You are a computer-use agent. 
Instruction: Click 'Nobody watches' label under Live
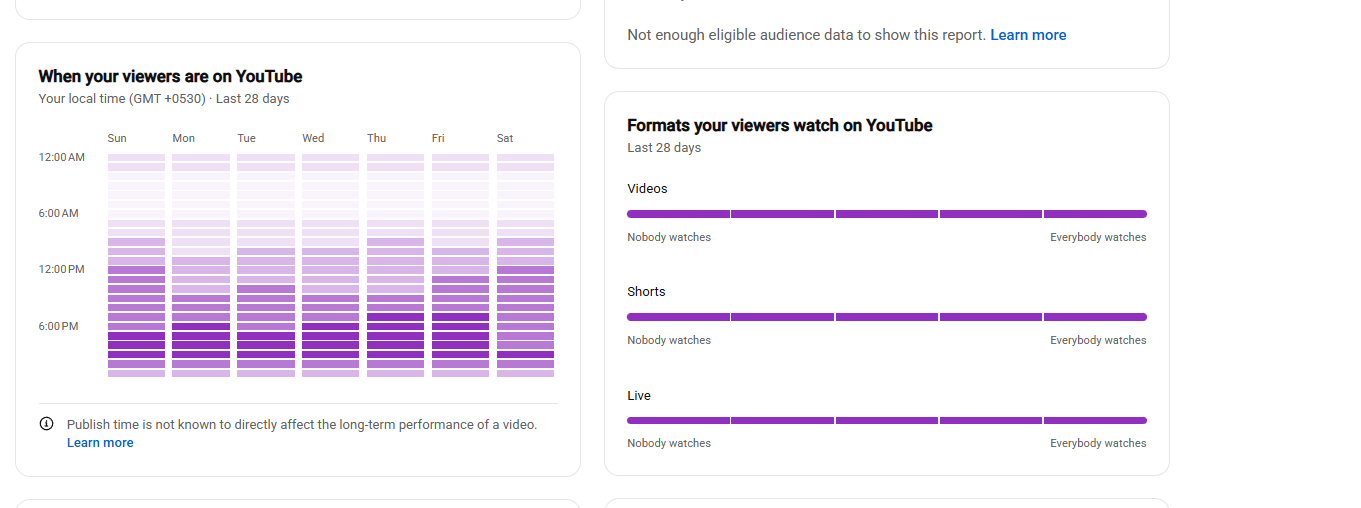point(669,443)
